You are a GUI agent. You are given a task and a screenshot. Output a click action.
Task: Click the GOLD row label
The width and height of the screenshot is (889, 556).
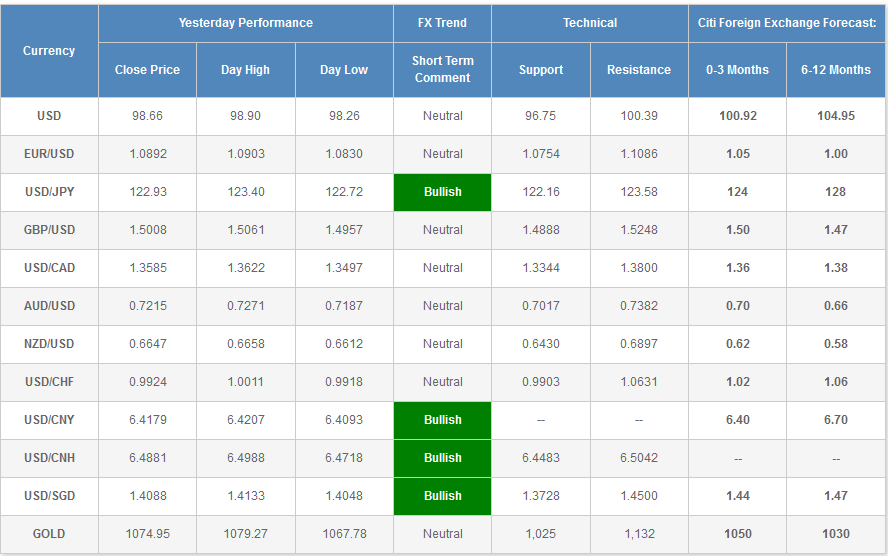pos(49,534)
